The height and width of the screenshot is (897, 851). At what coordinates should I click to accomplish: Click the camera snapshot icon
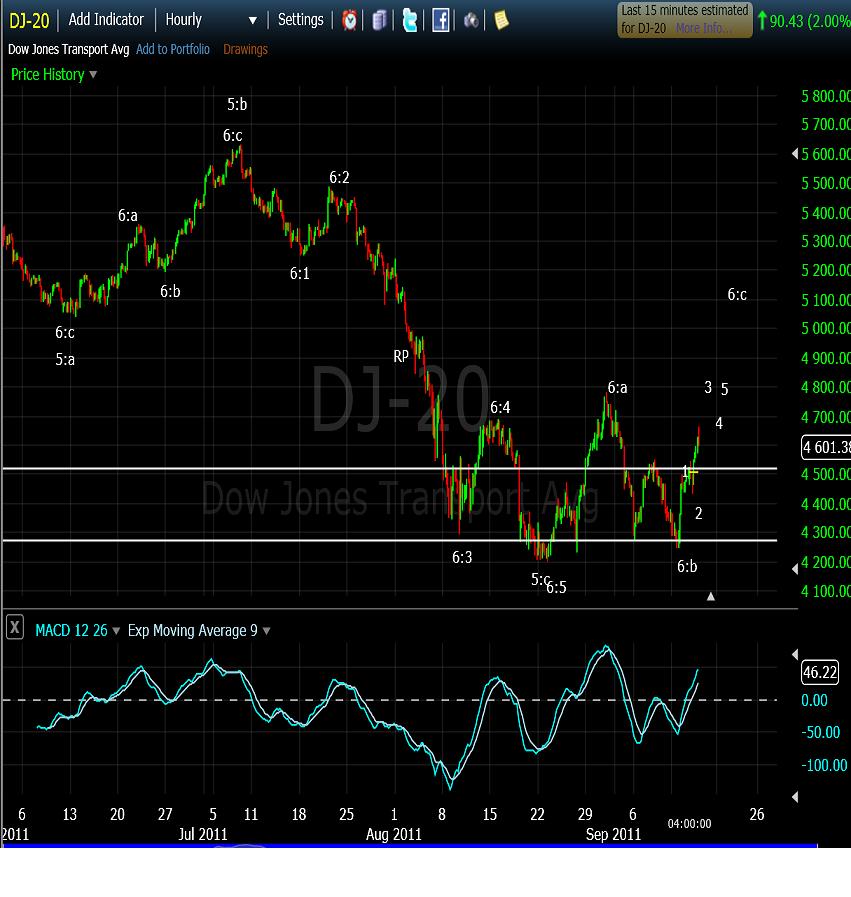471,21
